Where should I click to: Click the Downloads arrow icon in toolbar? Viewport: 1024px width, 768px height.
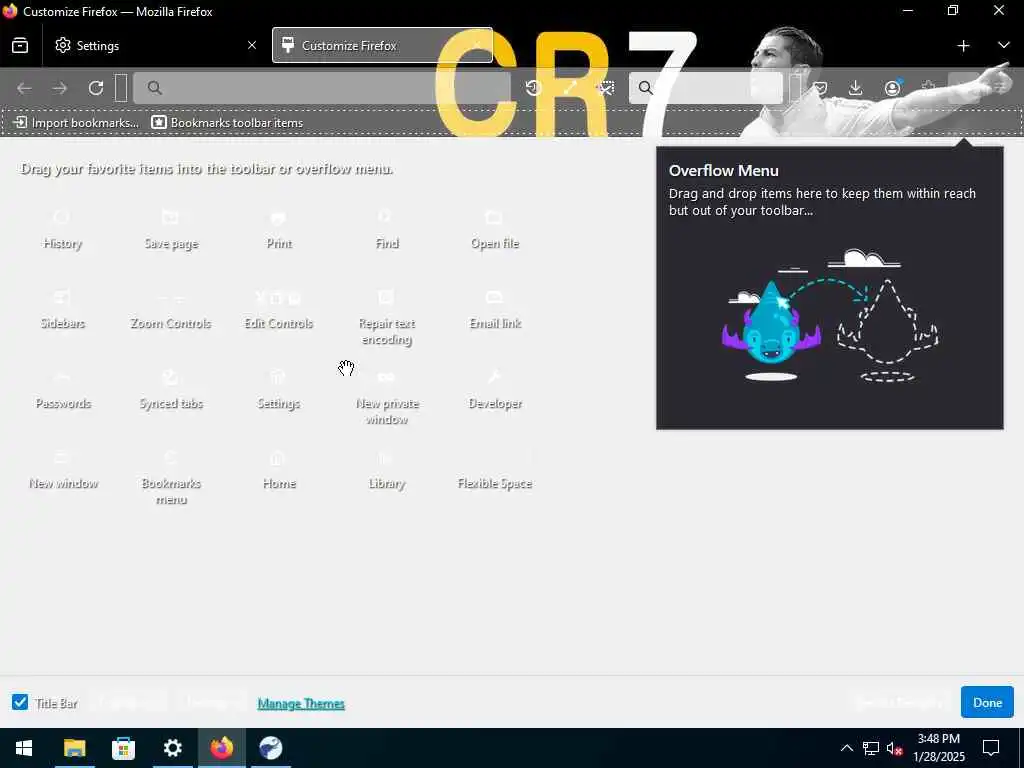tap(856, 88)
